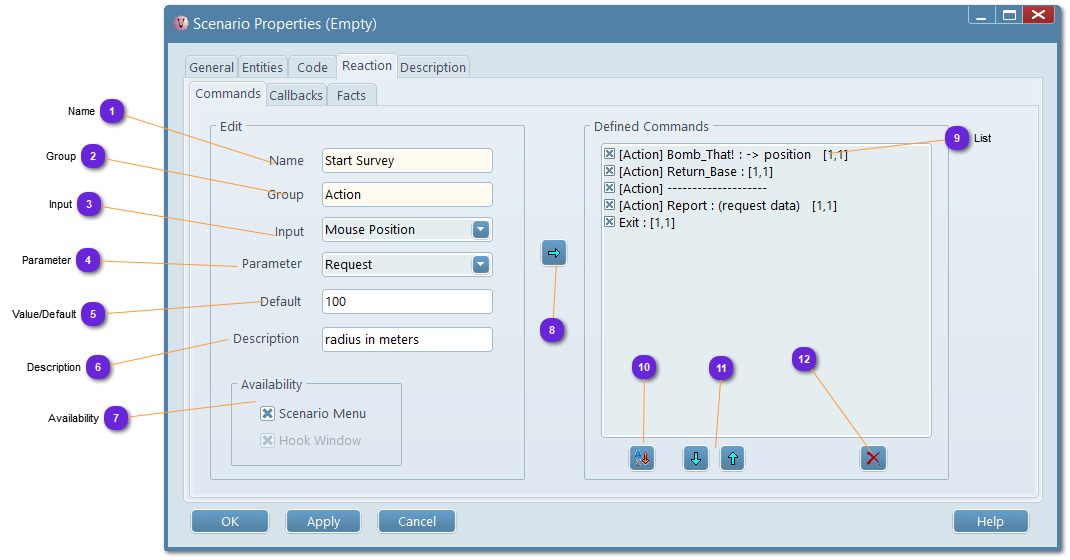Expand the Parameter dropdown showing Request

tap(481, 265)
